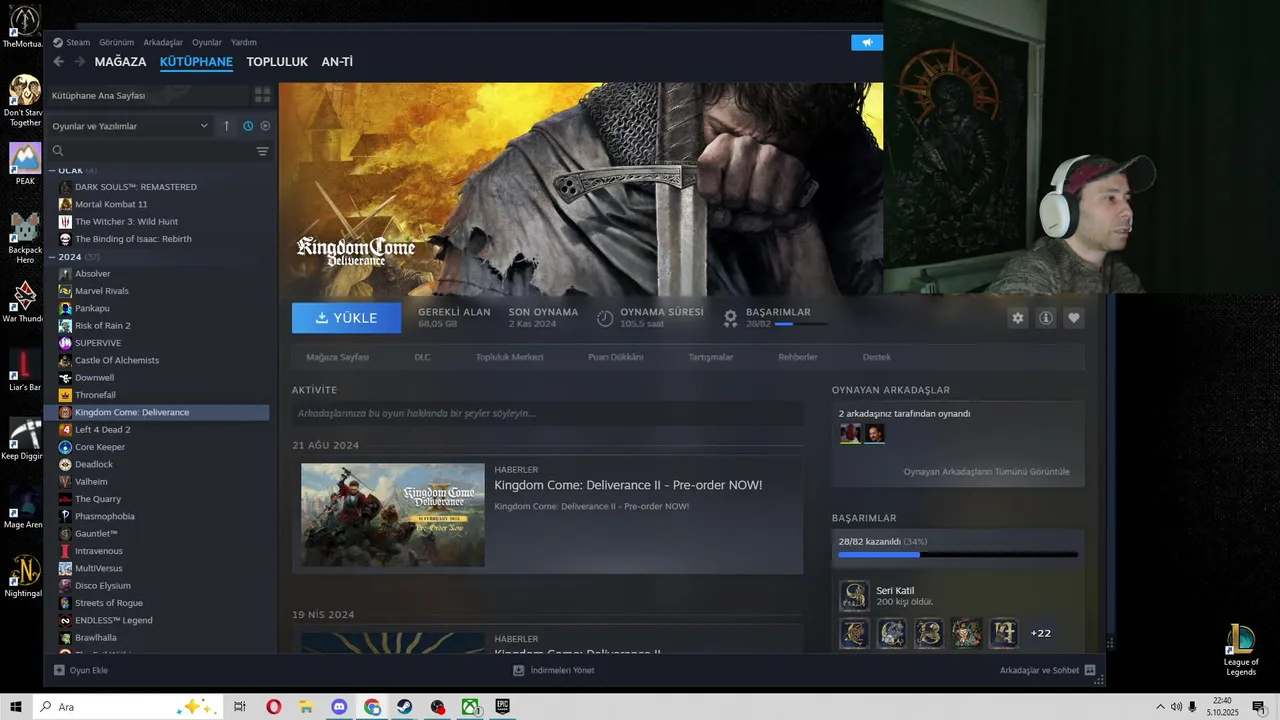Open the Yardım menu

coord(244,42)
